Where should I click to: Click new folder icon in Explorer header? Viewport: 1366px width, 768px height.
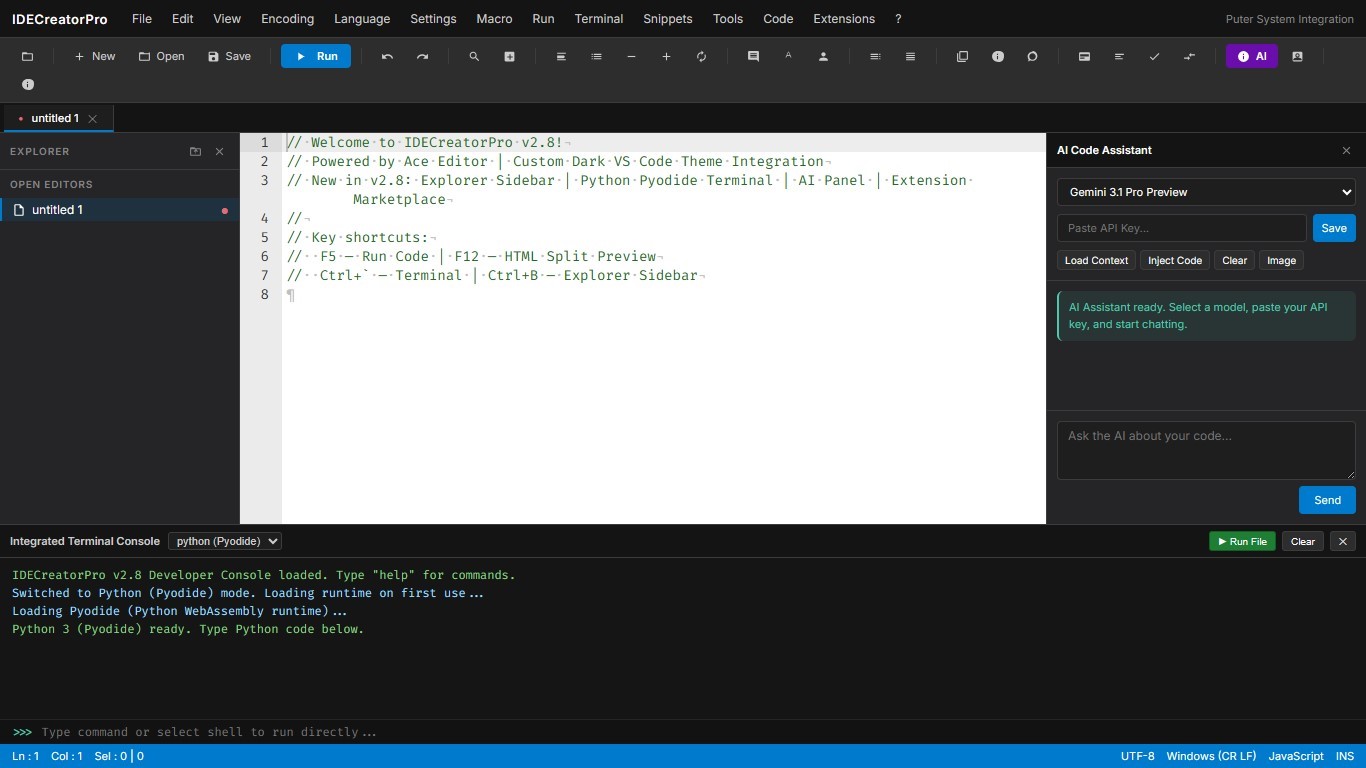(x=195, y=152)
